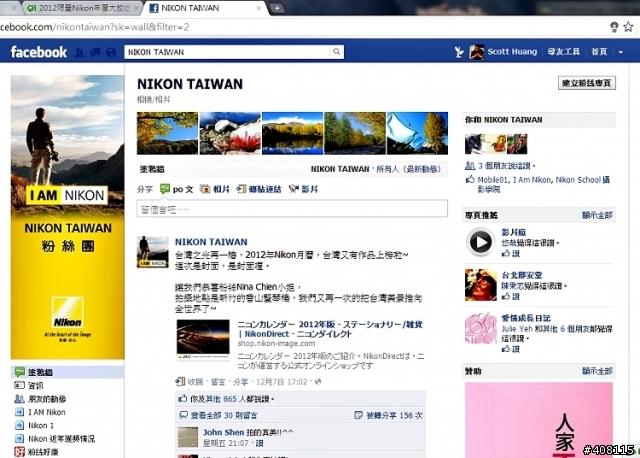Click 顯示全部 beside 贊助
This screenshot has width=640, height=458.
(x=597, y=371)
